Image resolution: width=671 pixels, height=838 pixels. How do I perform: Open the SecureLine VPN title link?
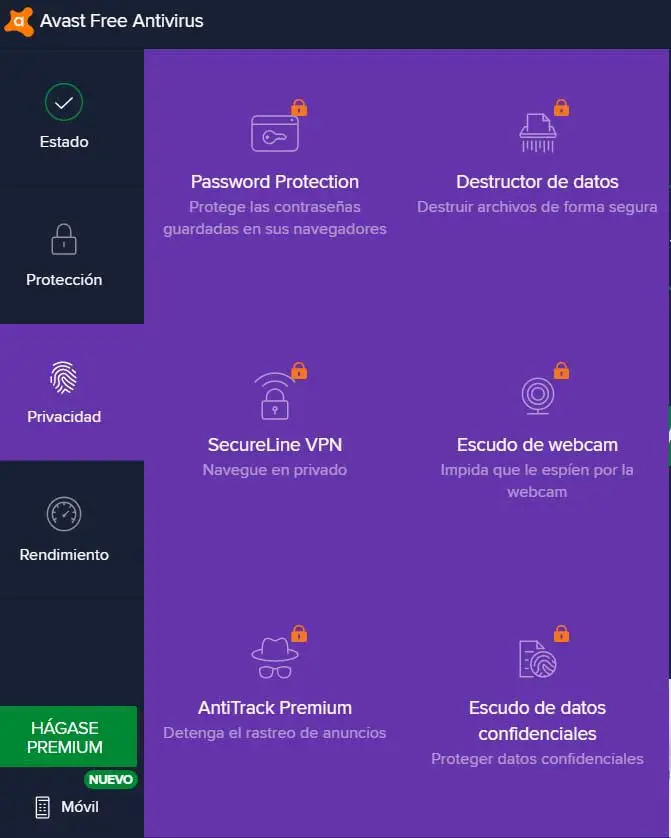pyautogui.click(x=275, y=444)
